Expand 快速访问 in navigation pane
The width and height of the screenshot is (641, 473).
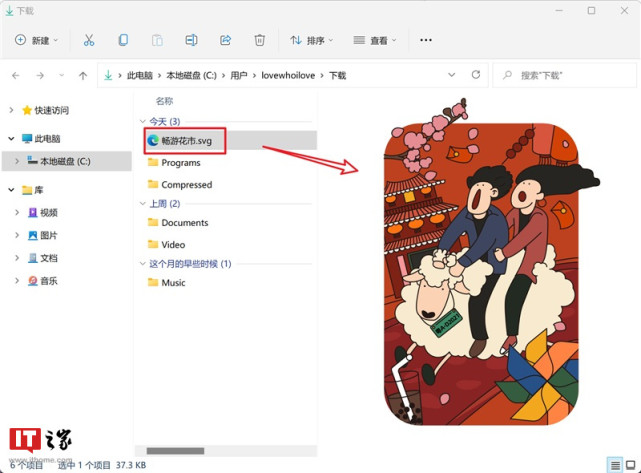(x=11, y=110)
